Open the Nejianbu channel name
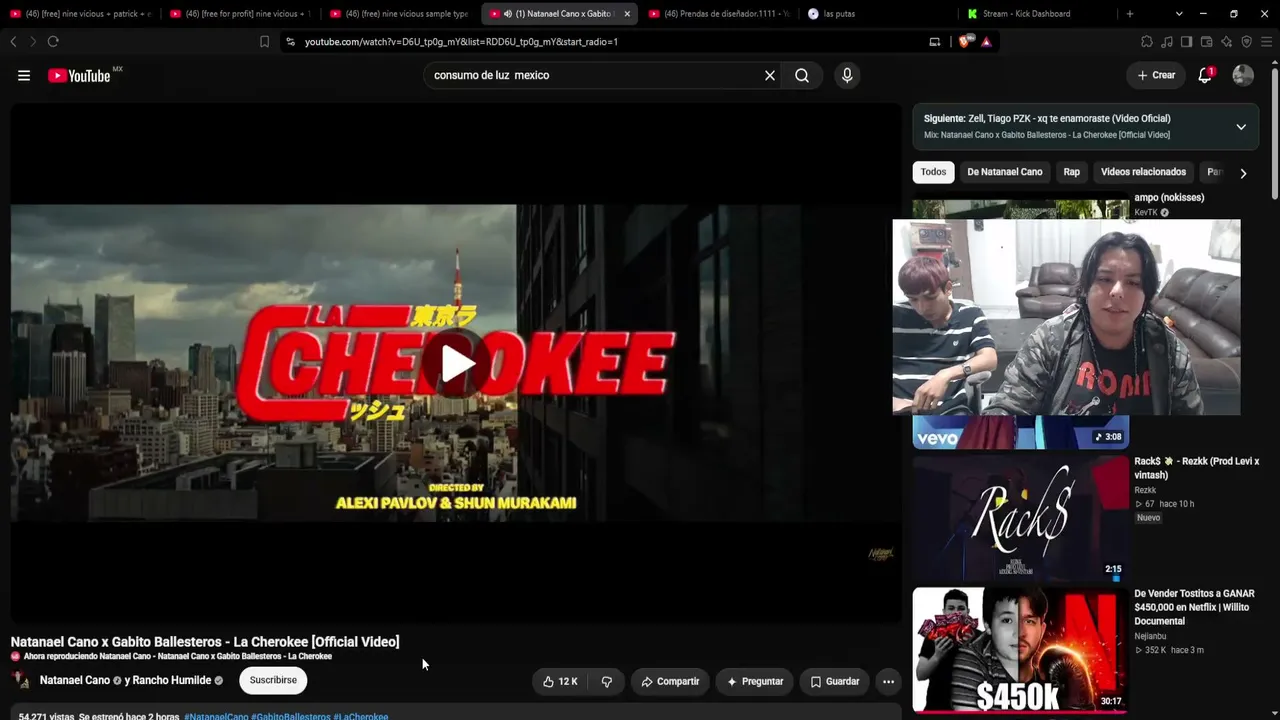This screenshot has height=720, width=1280. coord(1150,636)
